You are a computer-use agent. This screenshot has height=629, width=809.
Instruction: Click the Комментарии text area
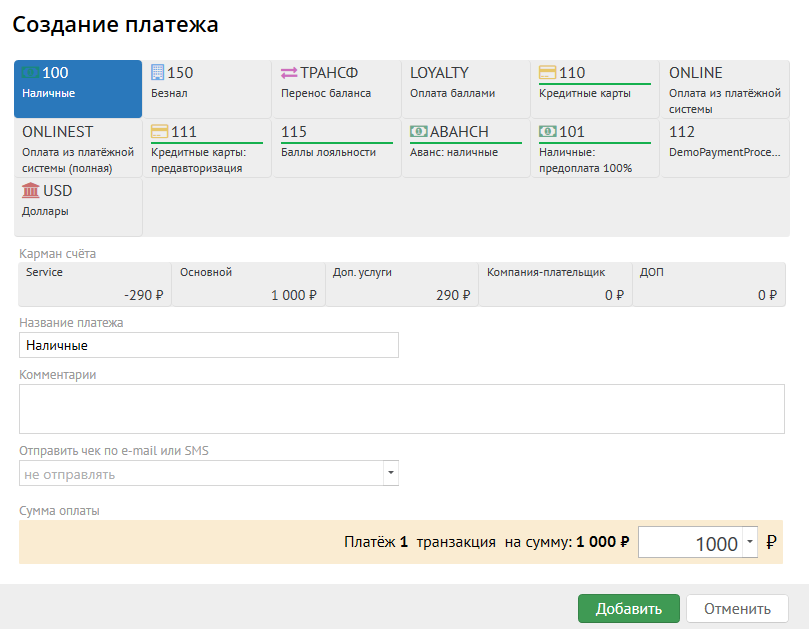click(401, 408)
